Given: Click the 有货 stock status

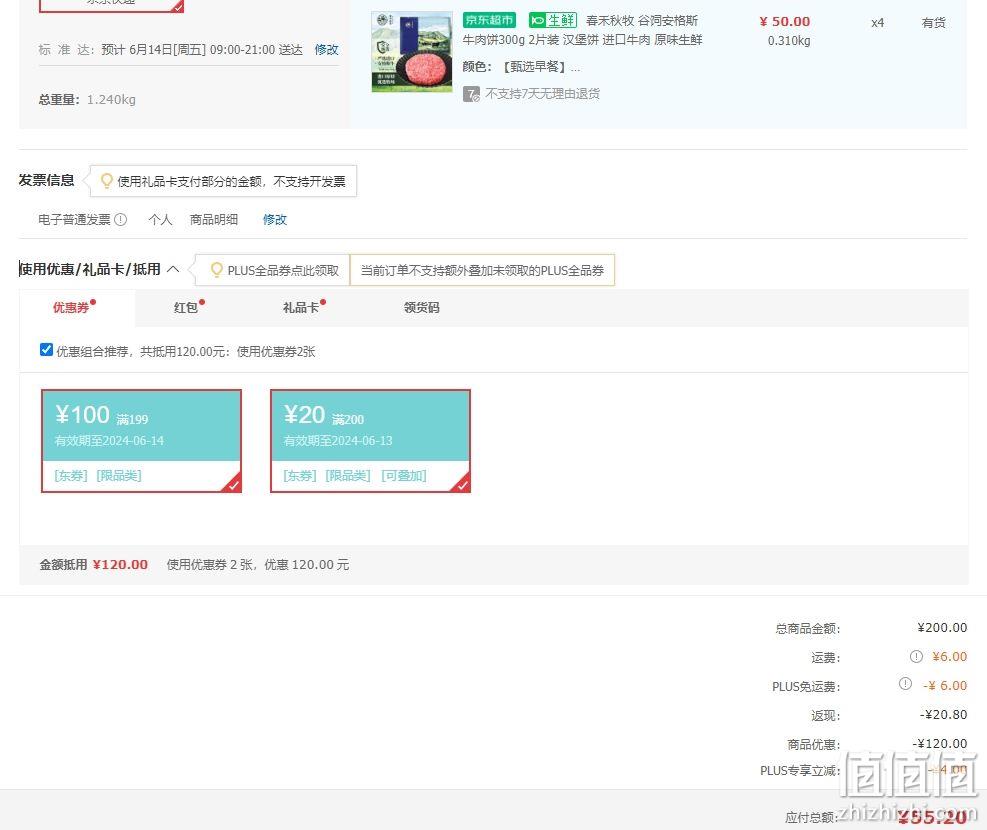Looking at the screenshot, I should tap(933, 23).
